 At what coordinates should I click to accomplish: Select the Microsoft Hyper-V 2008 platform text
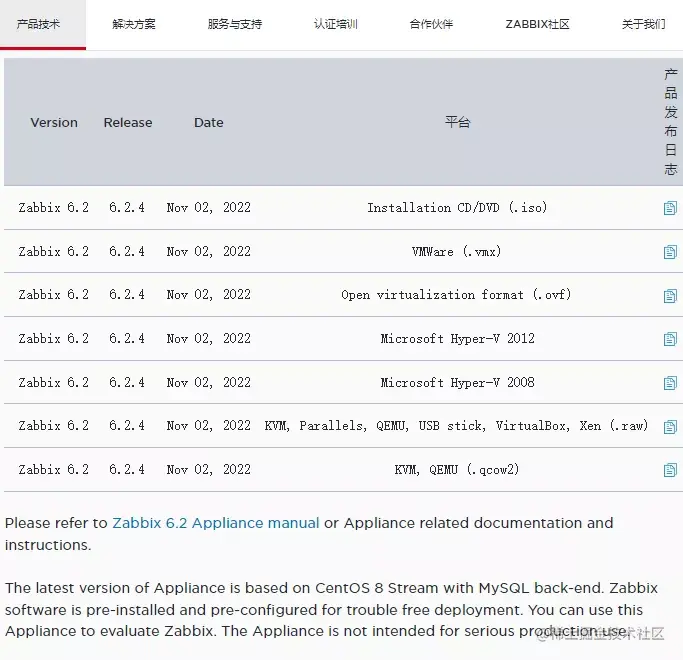click(x=457, y=382)
